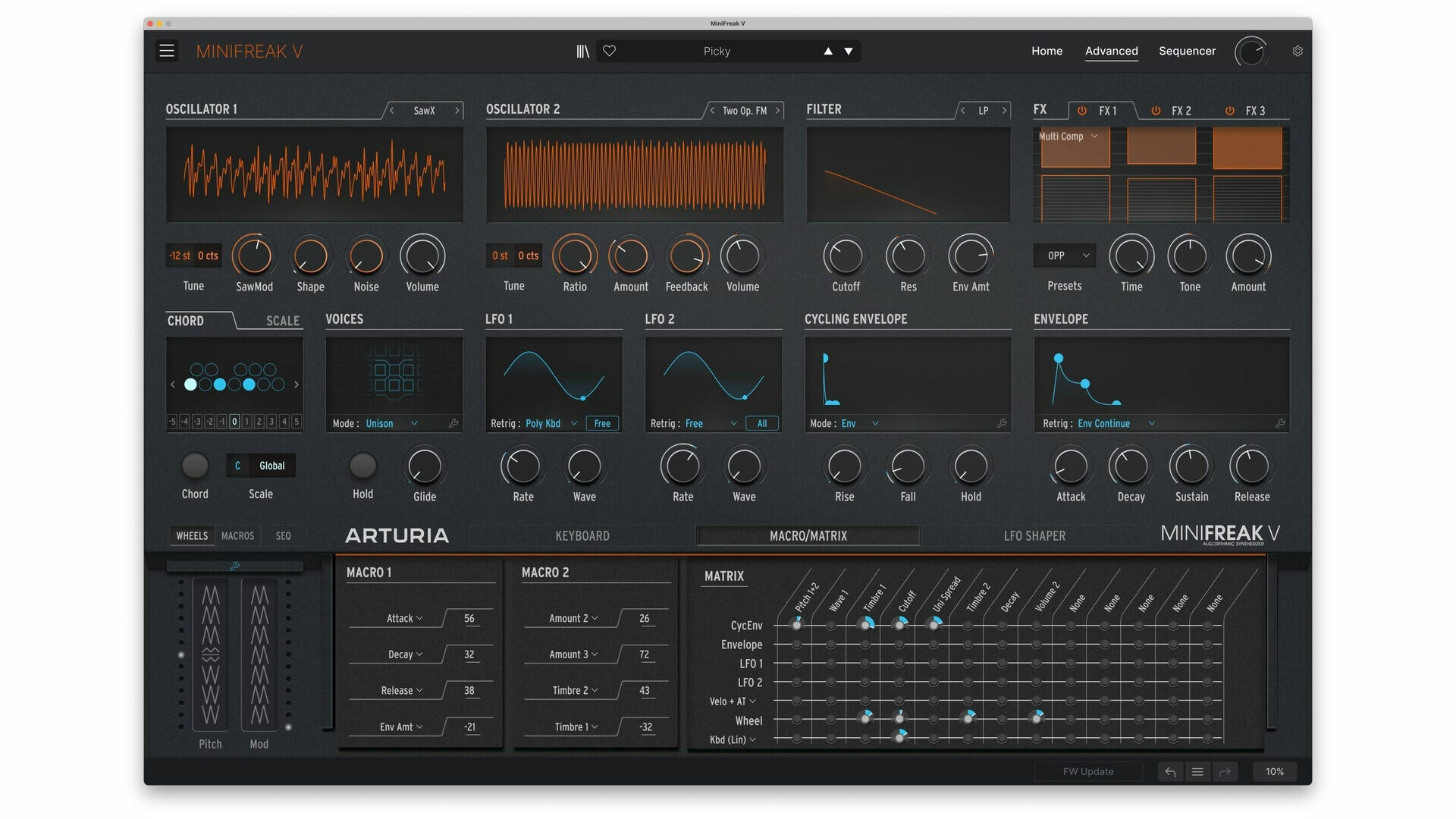
Task: Toggle FX 2 power button
Action: pyautogui.click(x=1156, y=111)
